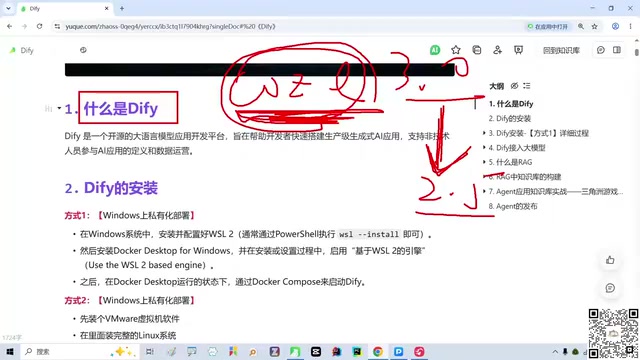Image resolution: width=640 pixels, height=360 pixels.
Task: Toggle the right sidebar layout icon
Action: tap(617, 50)
